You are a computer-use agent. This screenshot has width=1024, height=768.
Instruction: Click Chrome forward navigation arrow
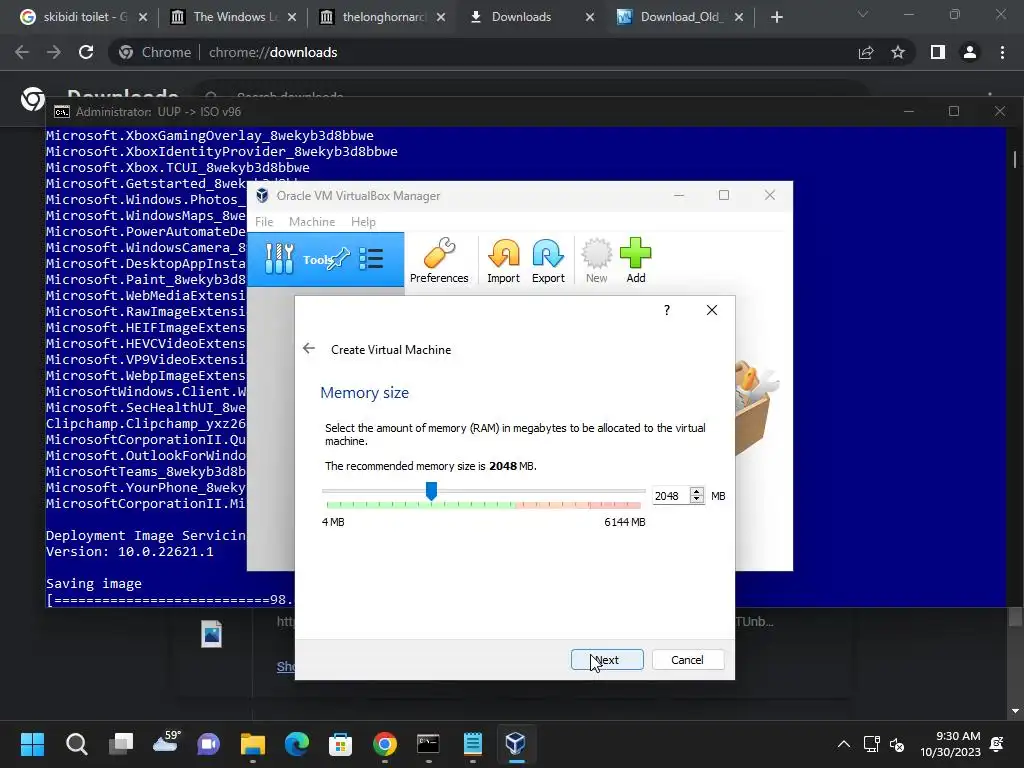pos(54,52)
